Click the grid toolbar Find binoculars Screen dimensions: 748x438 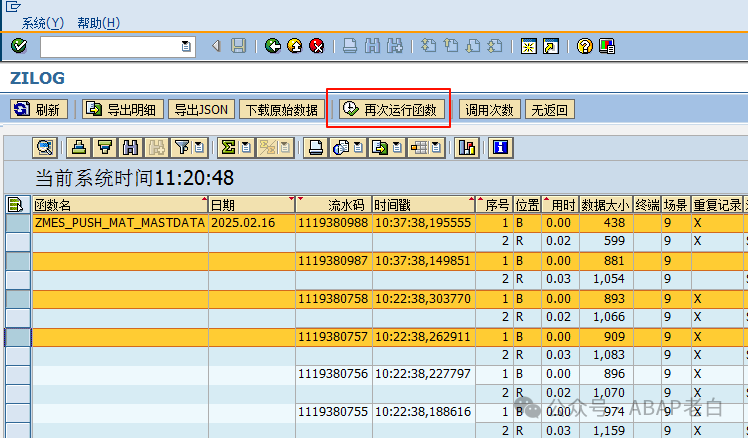click(x=130, y=148)
